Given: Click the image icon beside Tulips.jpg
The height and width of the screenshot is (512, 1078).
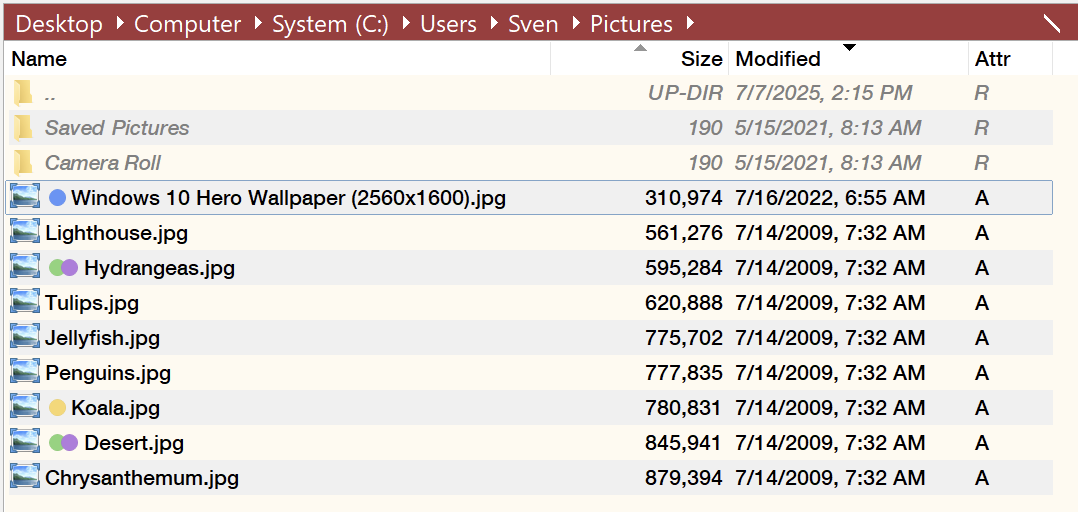Looking at the screenshot, I should (x=25, y=302).
